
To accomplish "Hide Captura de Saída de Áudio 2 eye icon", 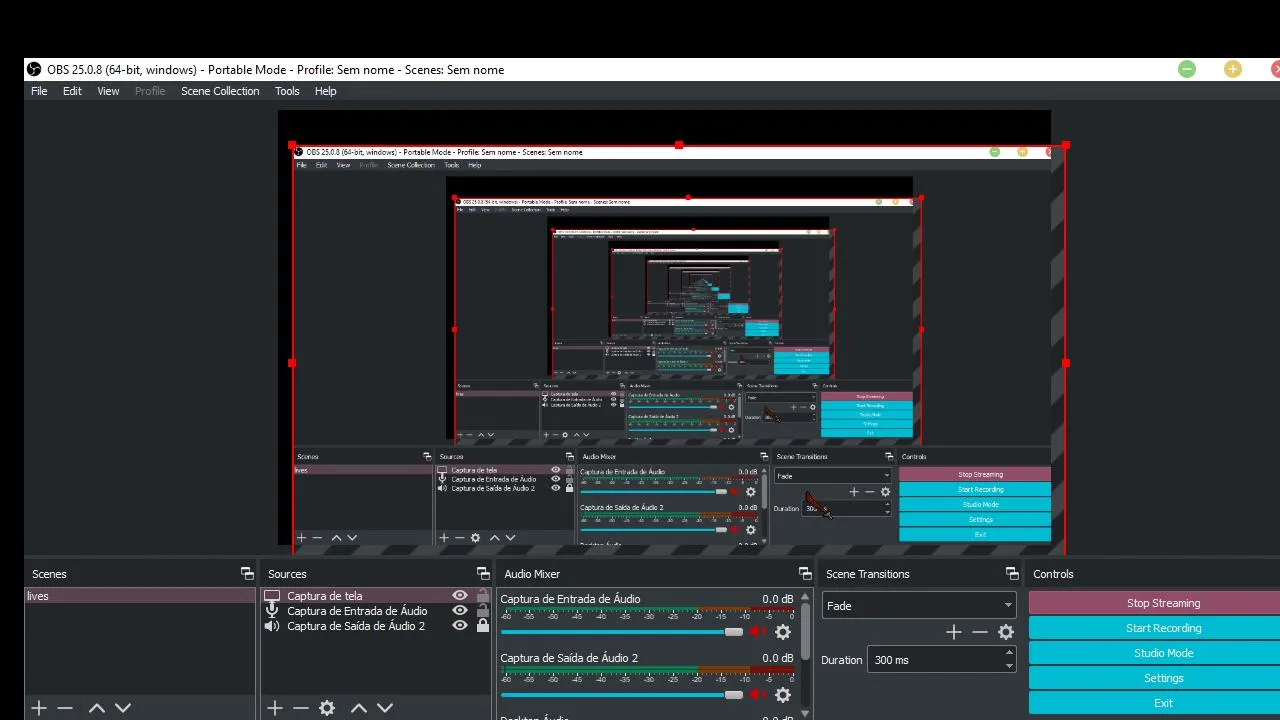I will point(460,626).
